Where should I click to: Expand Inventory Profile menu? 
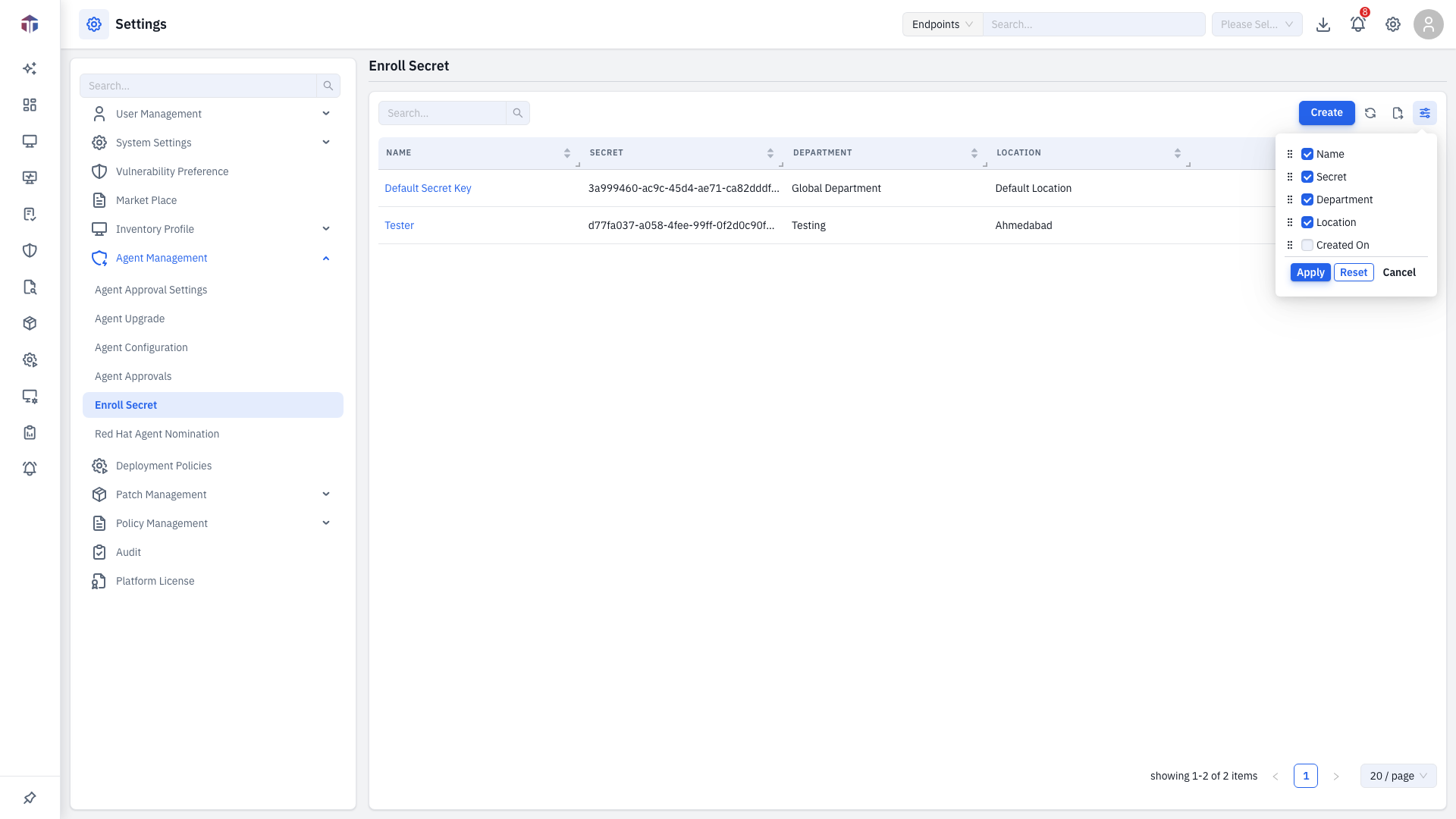coord(212,229)
